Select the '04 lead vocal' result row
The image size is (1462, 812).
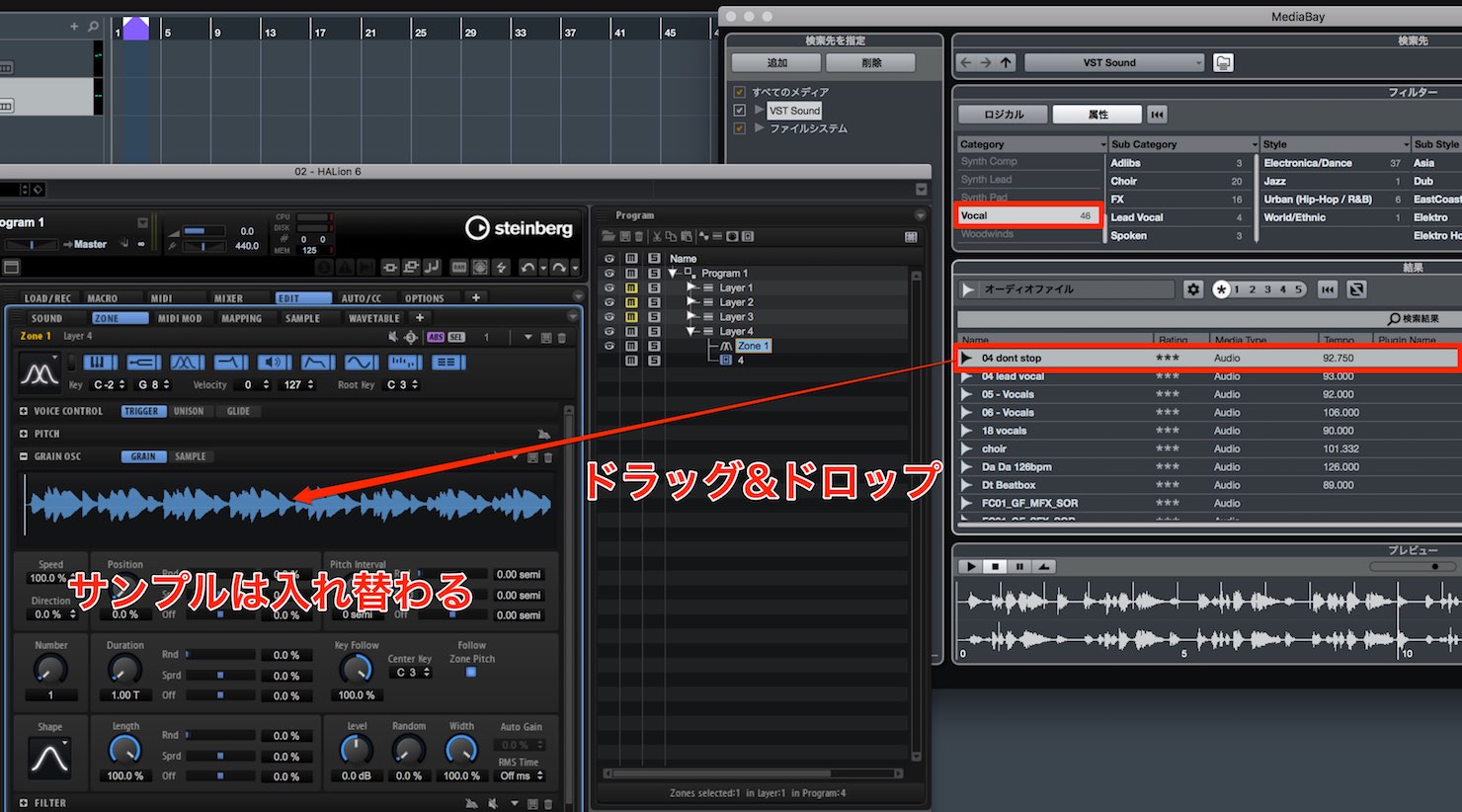tap(1207, 376)
